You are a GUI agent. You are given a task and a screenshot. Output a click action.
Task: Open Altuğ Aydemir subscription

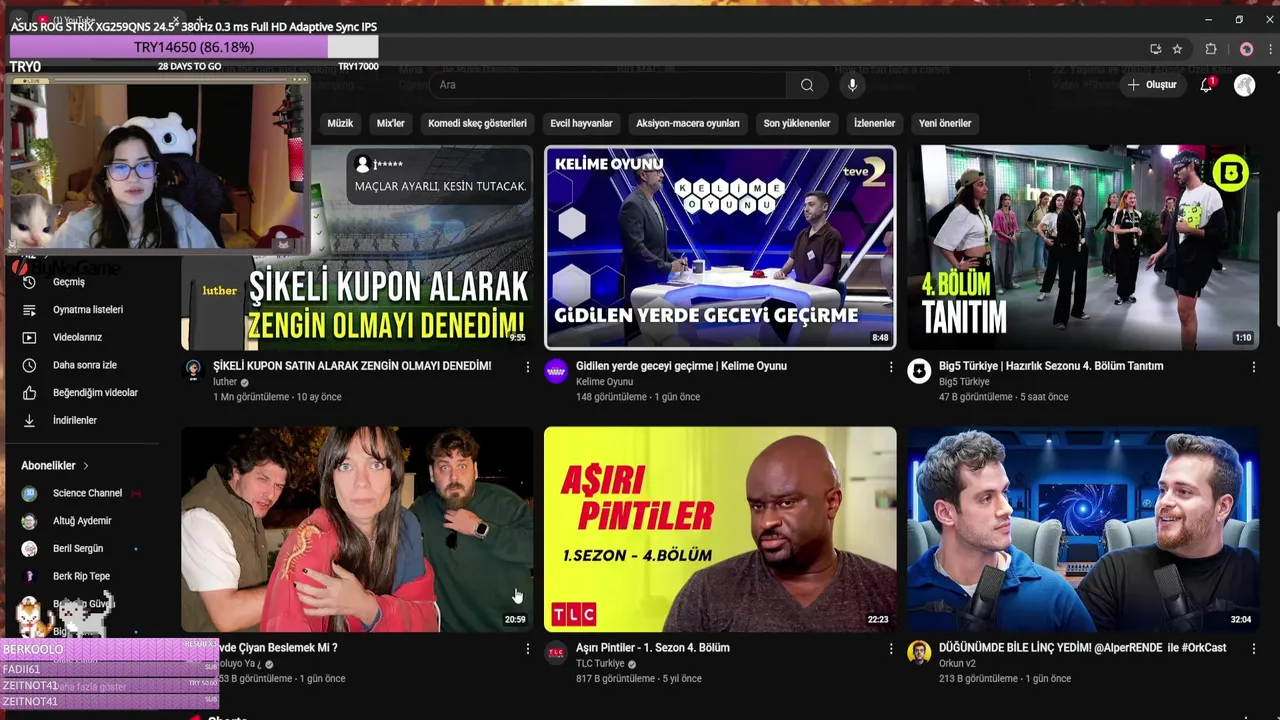pyautogui.click(x=80, y=521)
